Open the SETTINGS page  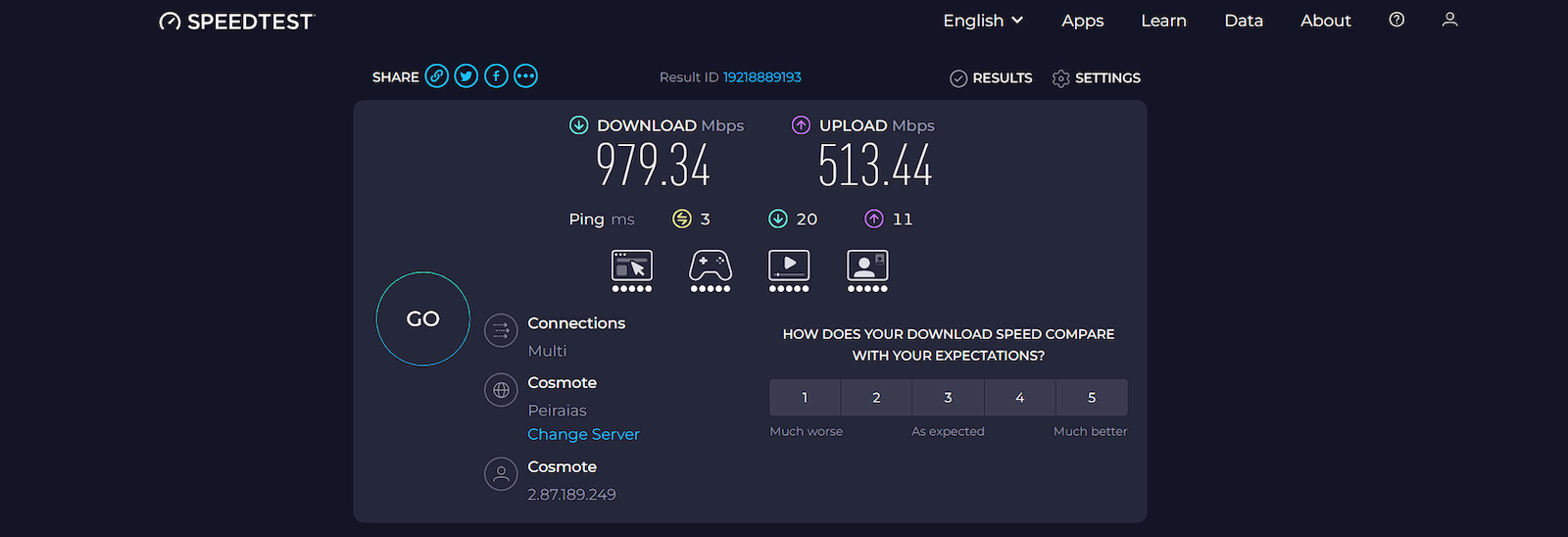[x=1096, y=78]
